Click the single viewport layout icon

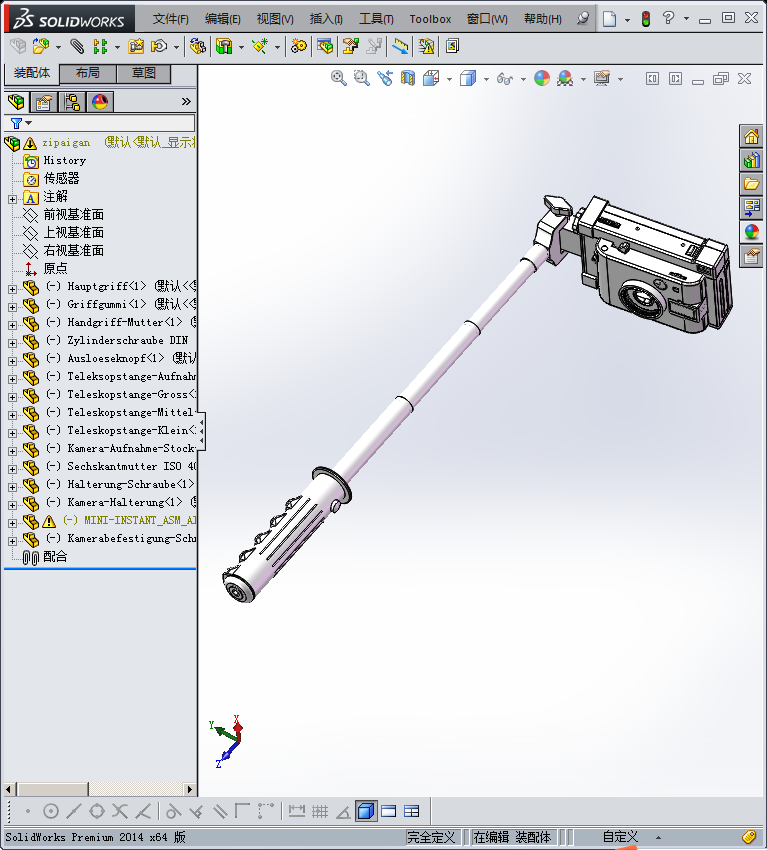[389, 812]
